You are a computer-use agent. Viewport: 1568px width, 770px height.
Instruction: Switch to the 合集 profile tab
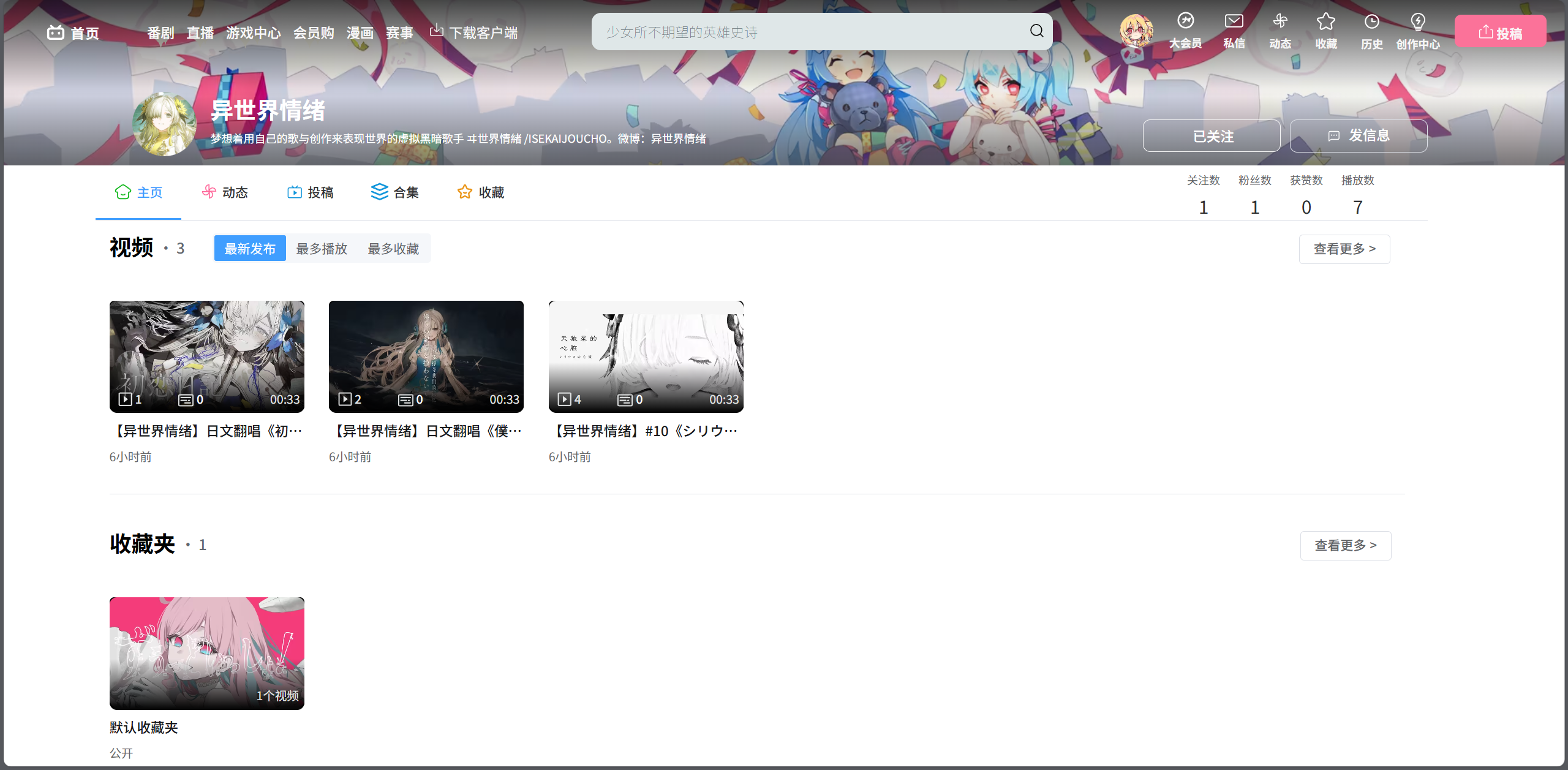tap(395, 192)
